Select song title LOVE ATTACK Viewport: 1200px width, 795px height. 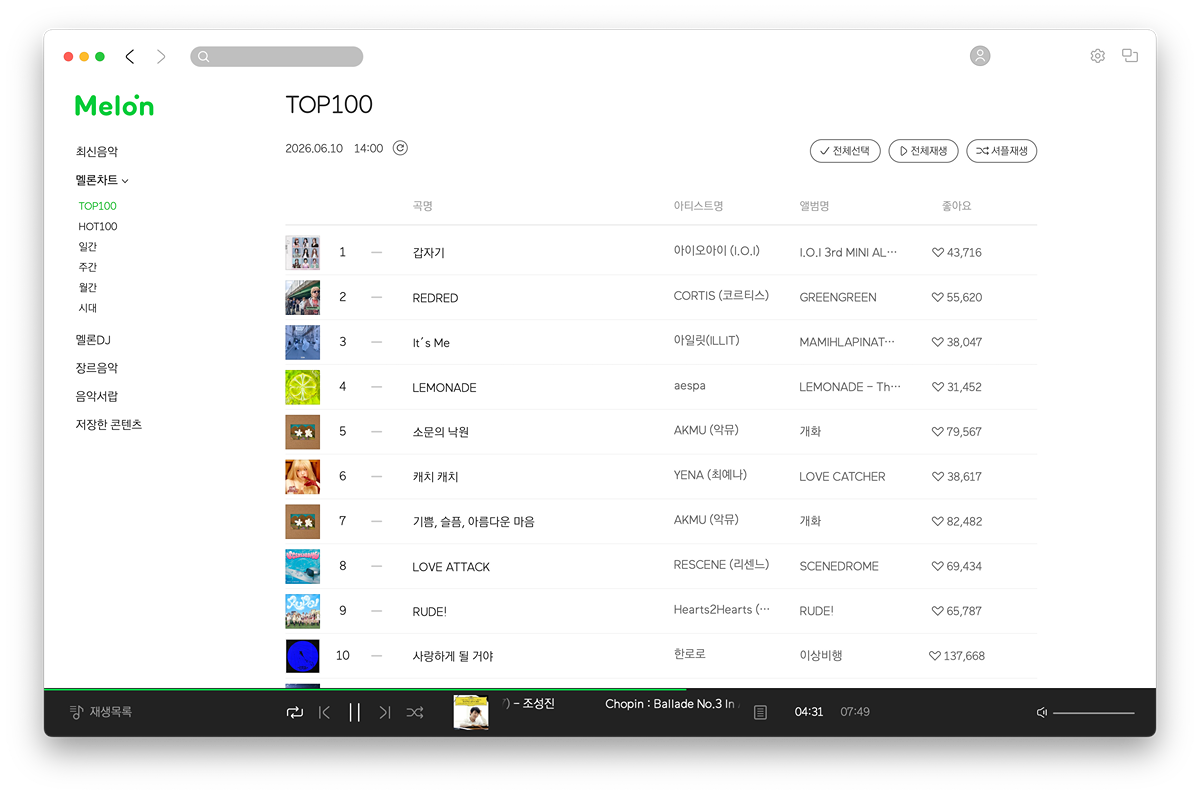coord(451,567)
